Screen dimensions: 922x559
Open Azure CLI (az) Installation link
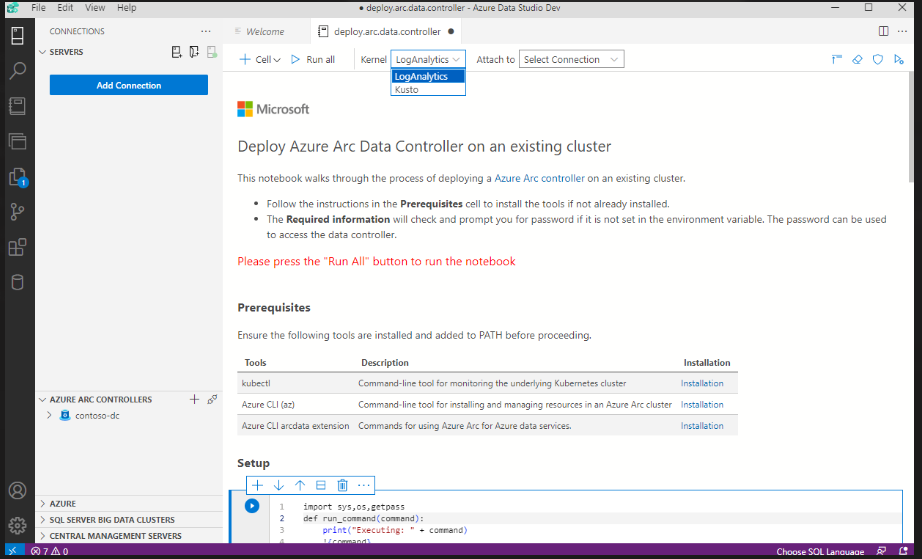click(702, 404)
